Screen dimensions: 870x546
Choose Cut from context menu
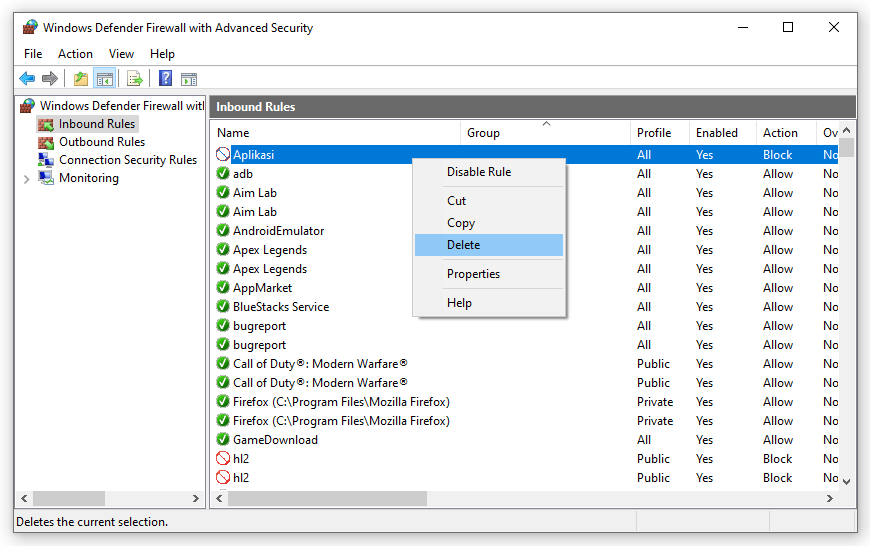click(489, 201)
